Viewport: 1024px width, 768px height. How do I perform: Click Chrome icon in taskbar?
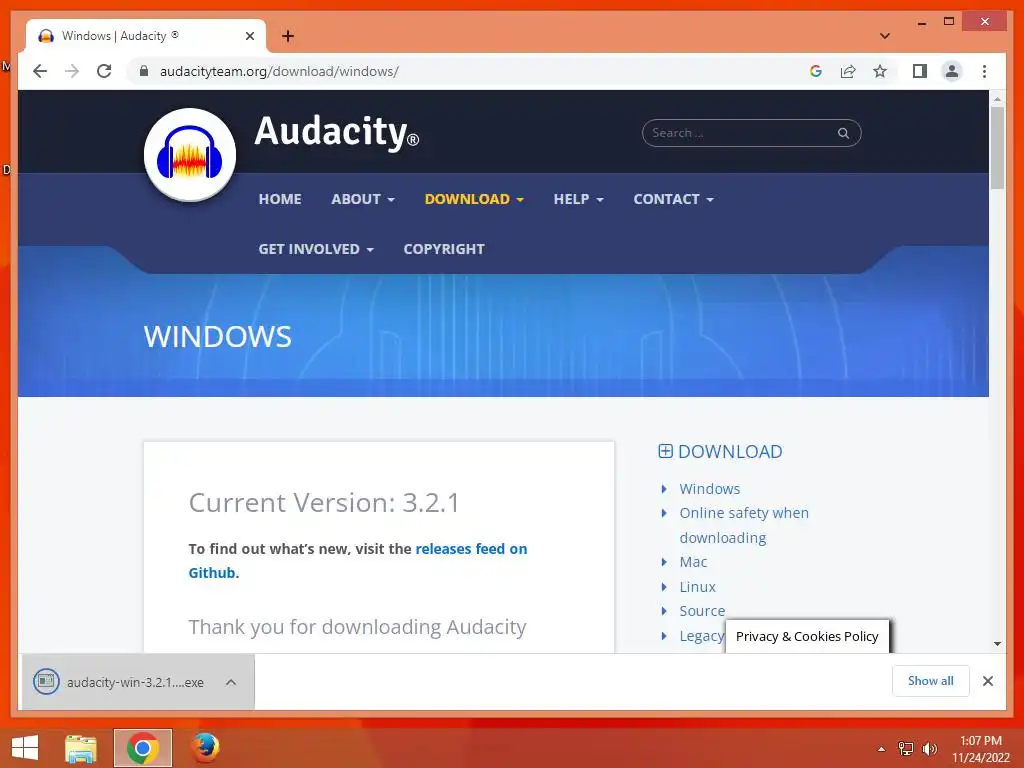point(143,748)
